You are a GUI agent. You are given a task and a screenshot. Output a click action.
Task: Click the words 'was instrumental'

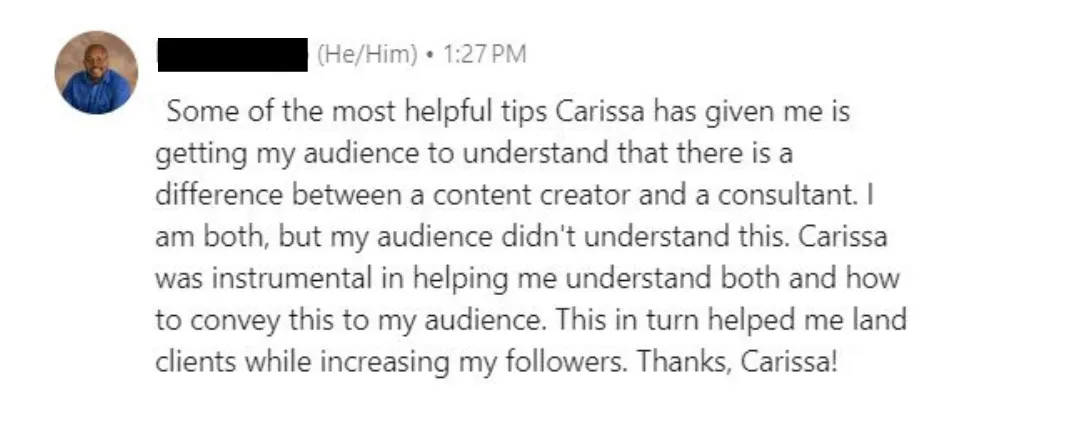(x=263, y=278)
